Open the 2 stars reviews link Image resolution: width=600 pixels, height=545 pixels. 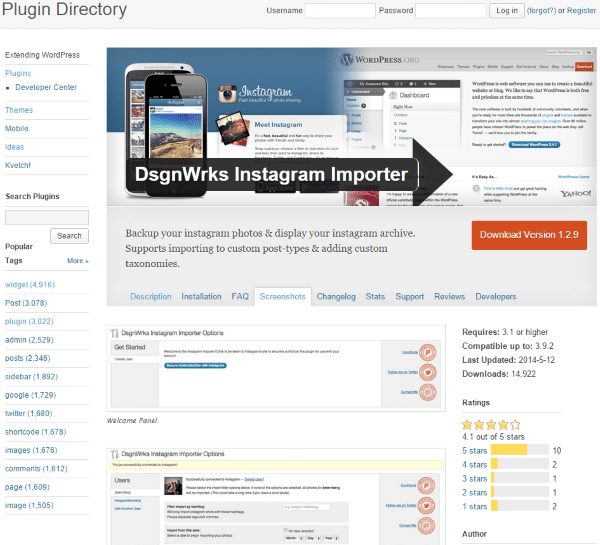coord(474,493)
